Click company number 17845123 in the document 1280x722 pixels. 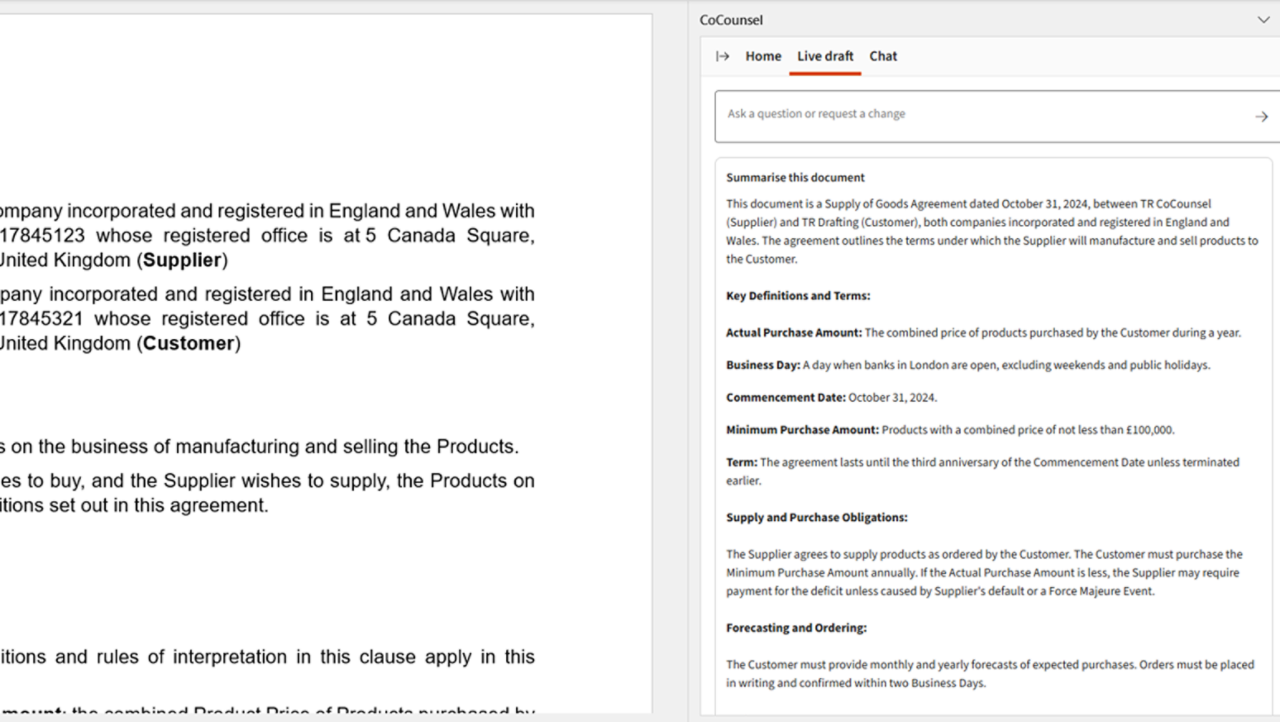pos(42,236)
